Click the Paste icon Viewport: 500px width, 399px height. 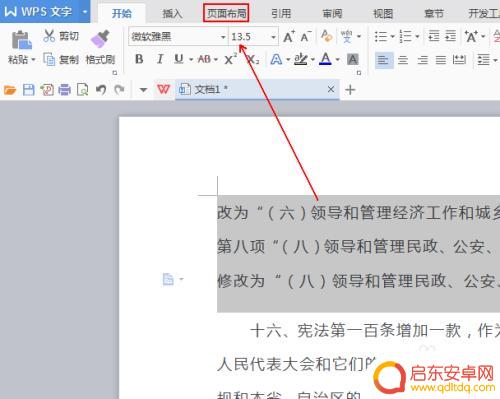tap(21, 40)
